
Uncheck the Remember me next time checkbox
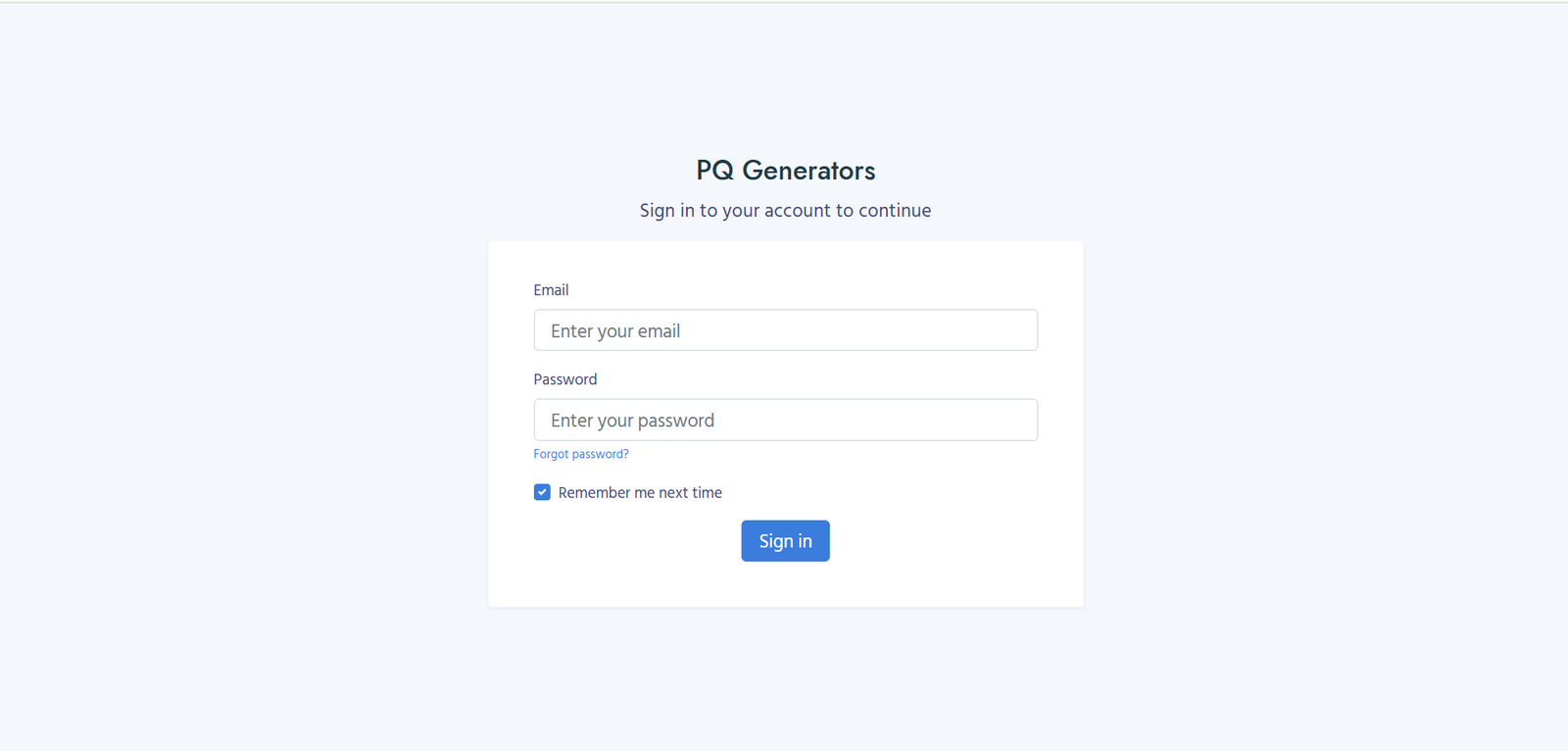(542, 492)
